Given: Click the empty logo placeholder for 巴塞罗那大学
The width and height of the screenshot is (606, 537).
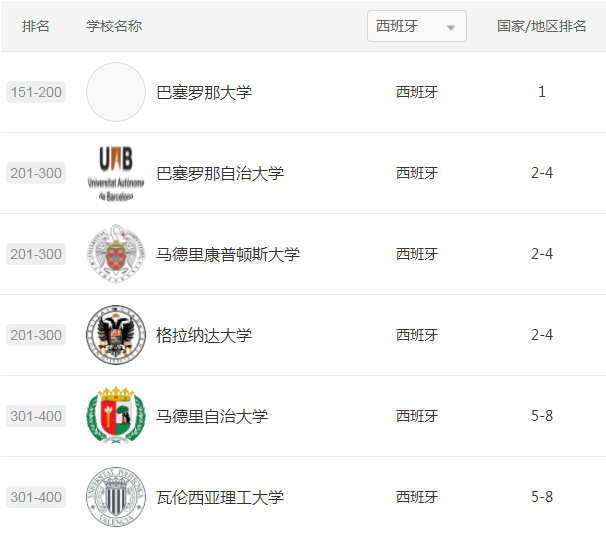Looking at the screenshot, I should tap(116, 92).
